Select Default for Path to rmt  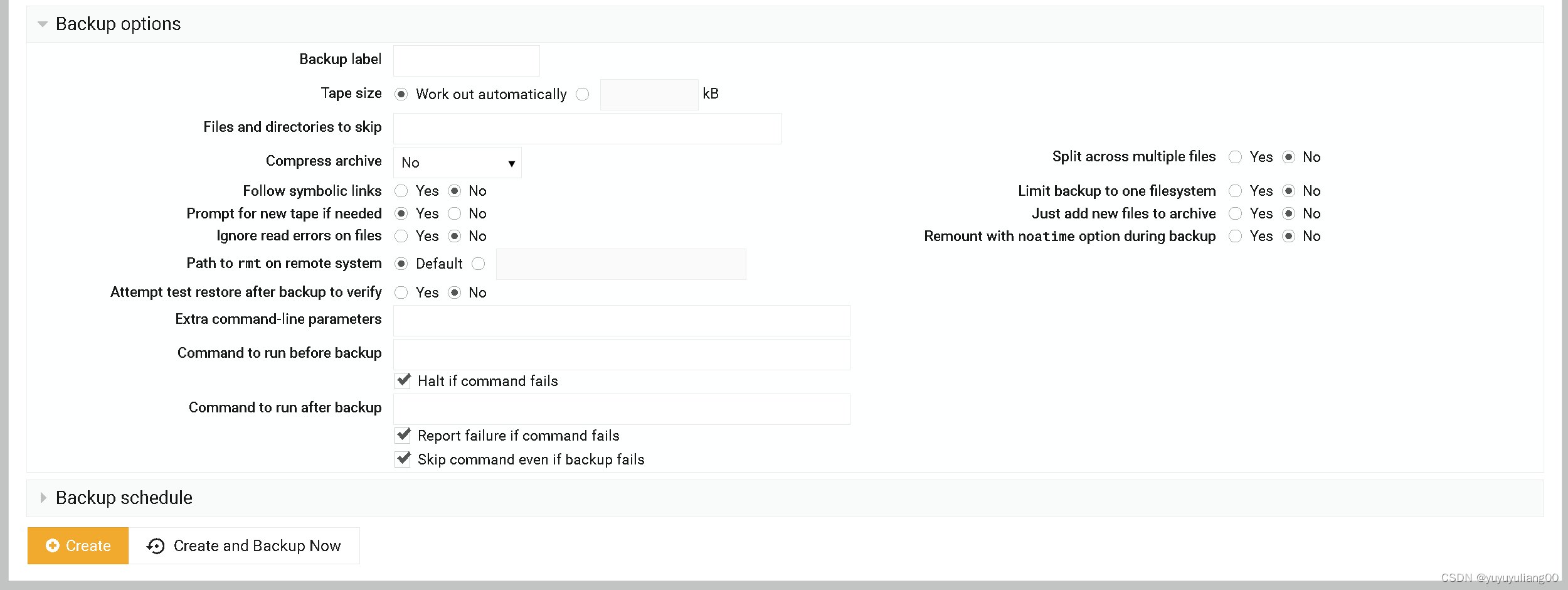401,264
